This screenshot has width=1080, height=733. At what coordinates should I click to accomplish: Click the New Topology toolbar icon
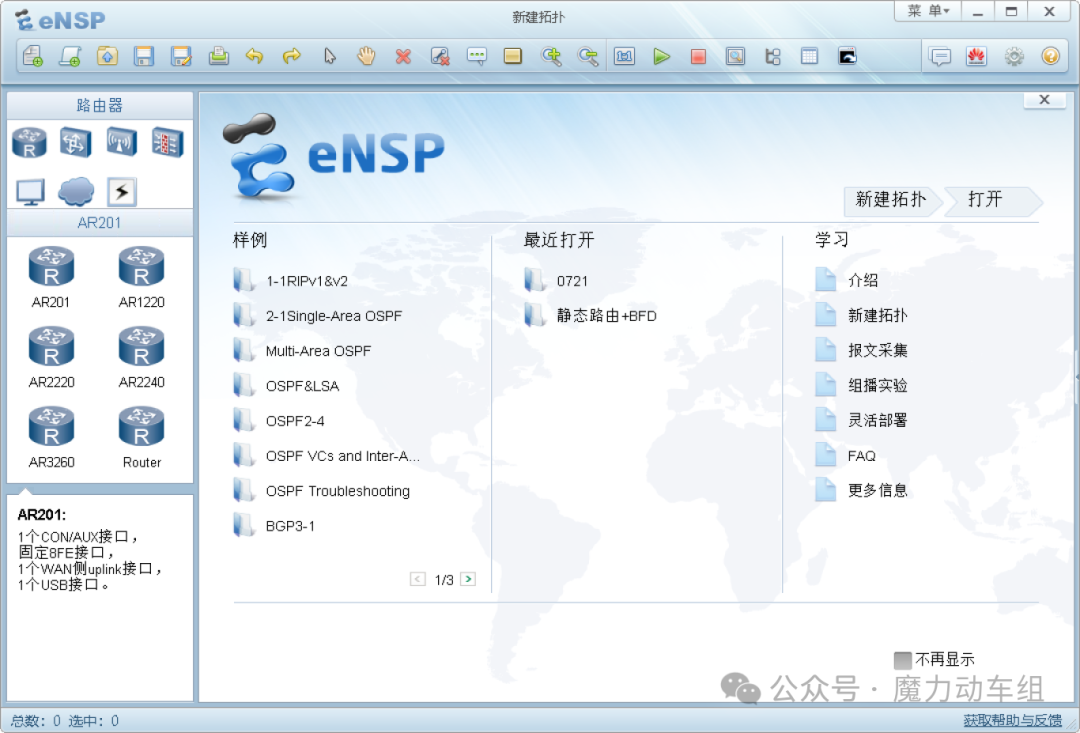point(33,56)
